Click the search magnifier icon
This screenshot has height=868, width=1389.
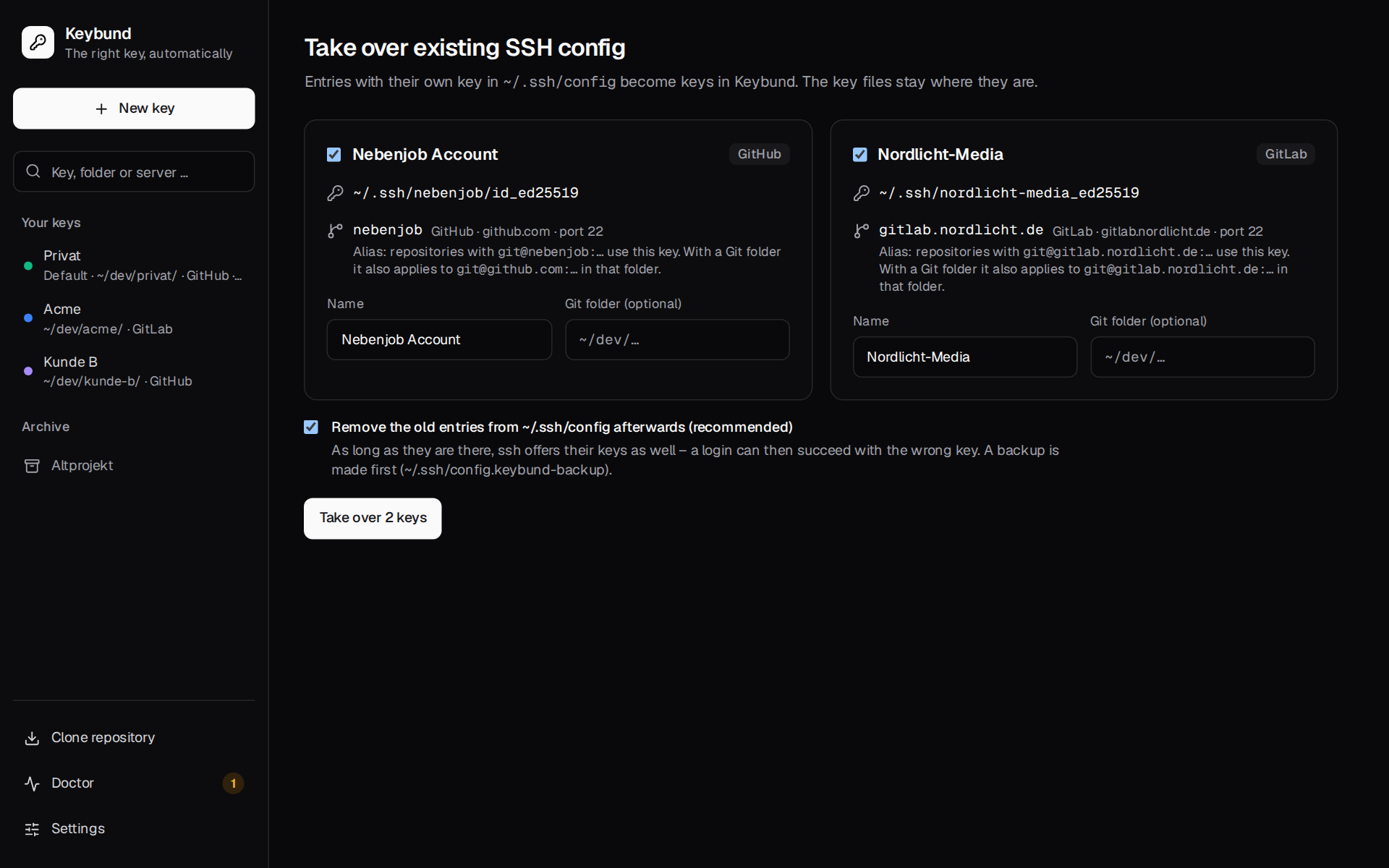(33, 171)
